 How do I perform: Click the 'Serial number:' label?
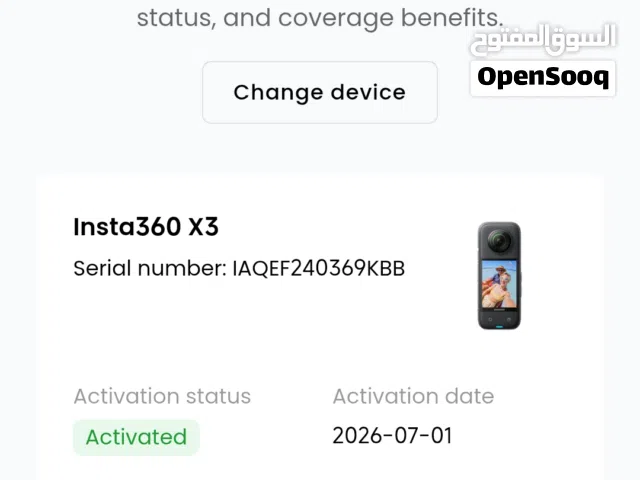pyautogui.click(x=150, y=269)
